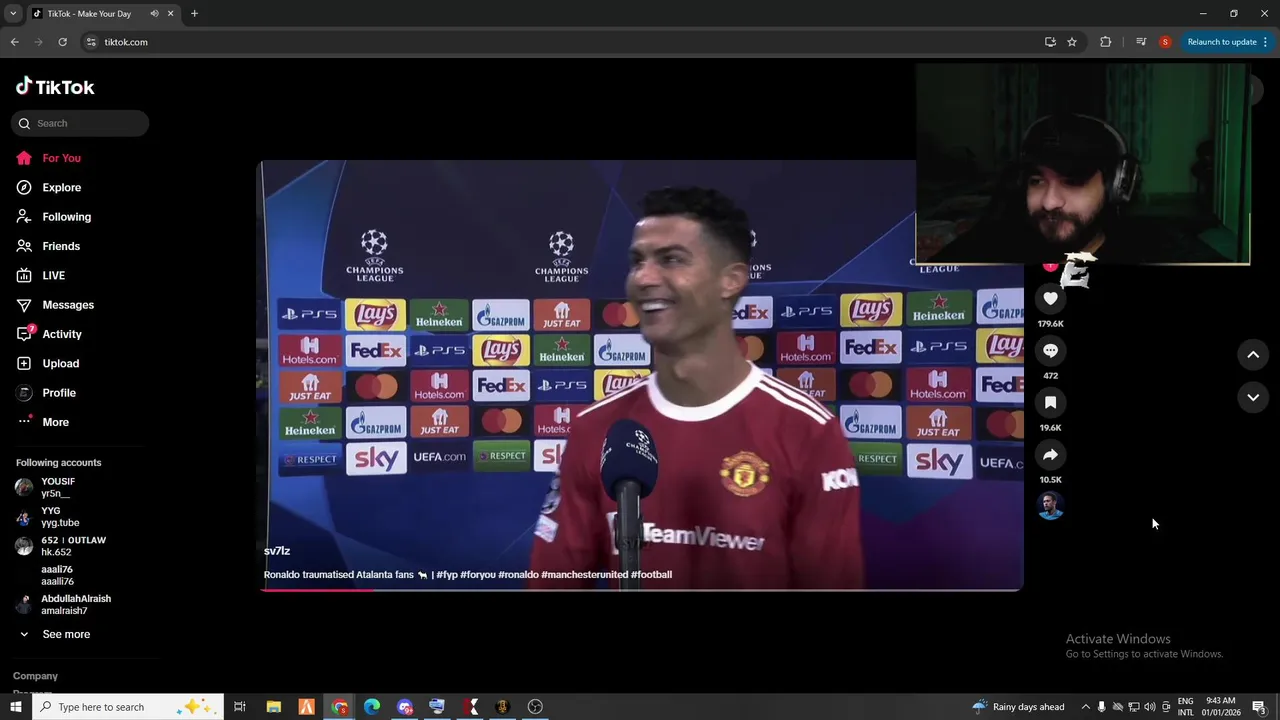Click the TikTok logo

pyautogui.click(x=55, y=87)
